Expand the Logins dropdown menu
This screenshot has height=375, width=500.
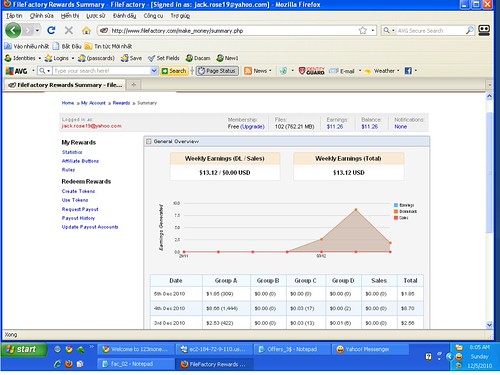pyautogui.click(x=73, y=58)
